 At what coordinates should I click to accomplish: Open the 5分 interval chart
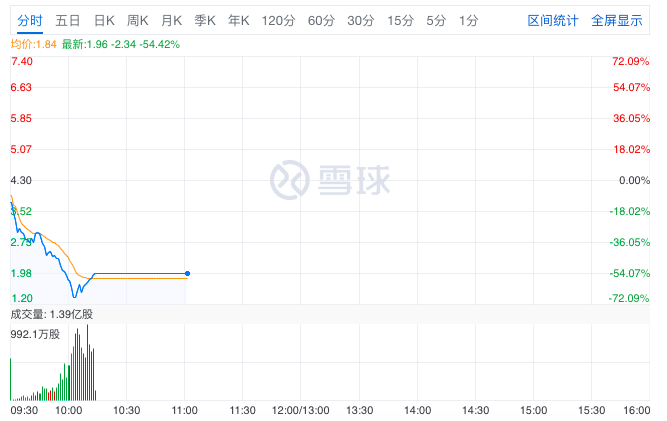[436, 20]
